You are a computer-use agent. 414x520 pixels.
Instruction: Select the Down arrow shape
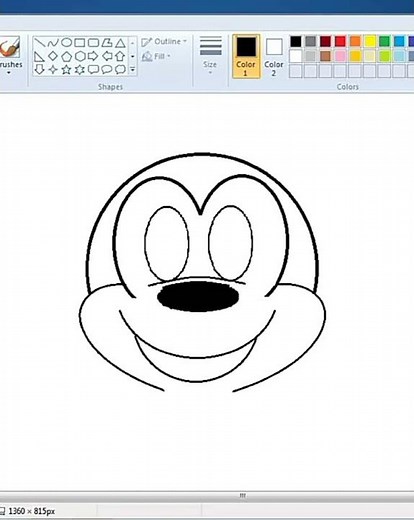point(40,69)
